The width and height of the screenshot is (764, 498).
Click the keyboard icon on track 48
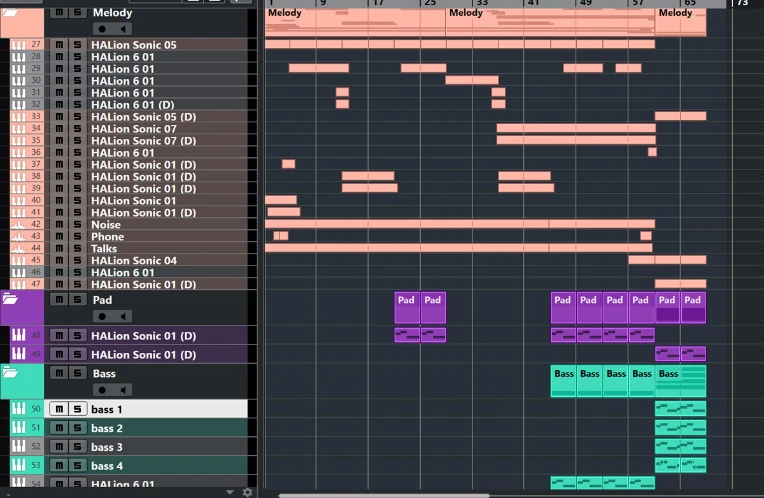19,335
